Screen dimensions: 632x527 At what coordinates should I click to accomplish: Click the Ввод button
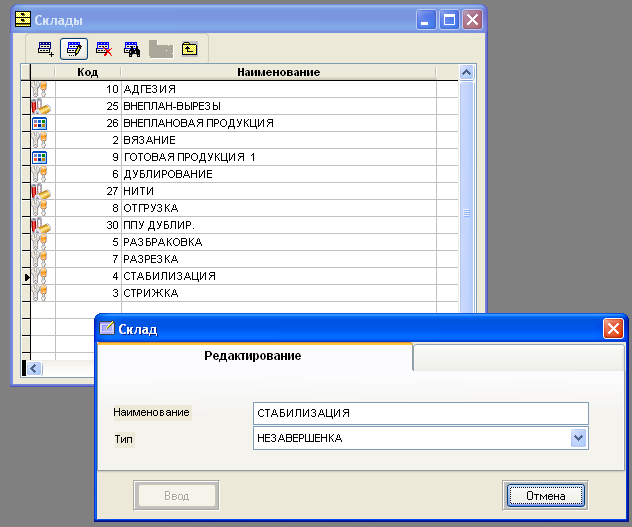click(x=176, y=496)
